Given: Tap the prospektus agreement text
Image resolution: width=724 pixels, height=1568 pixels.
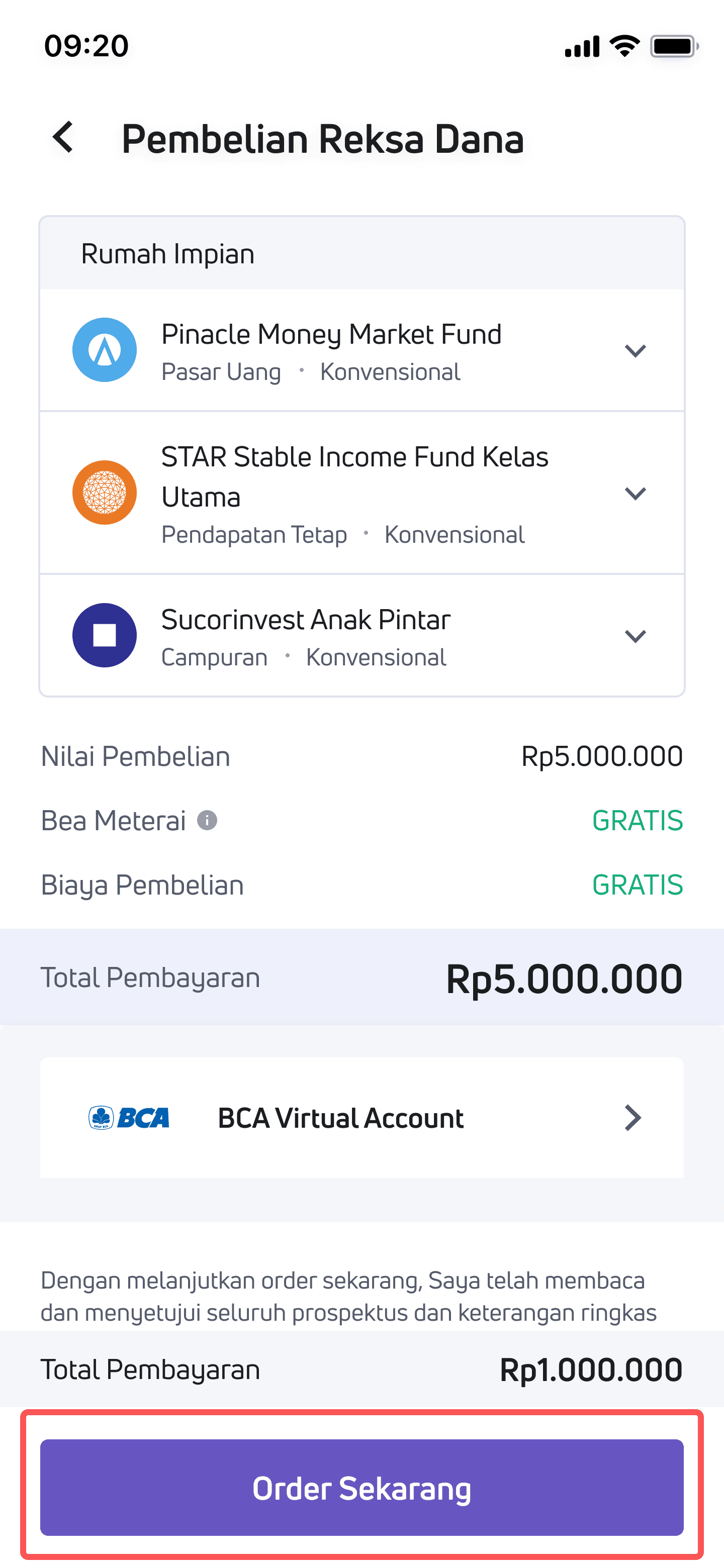Looking at the screenshot, I should (348, 1297).
